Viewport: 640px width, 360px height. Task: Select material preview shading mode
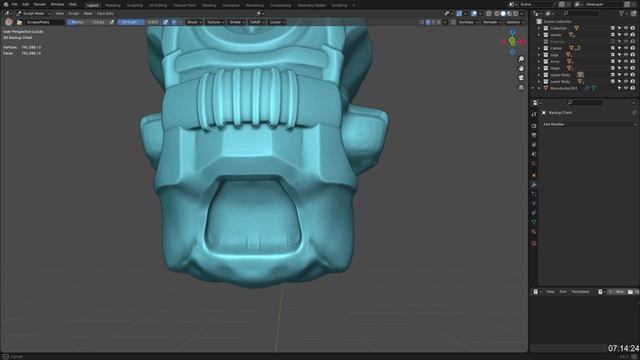click(x=509, y=13)
